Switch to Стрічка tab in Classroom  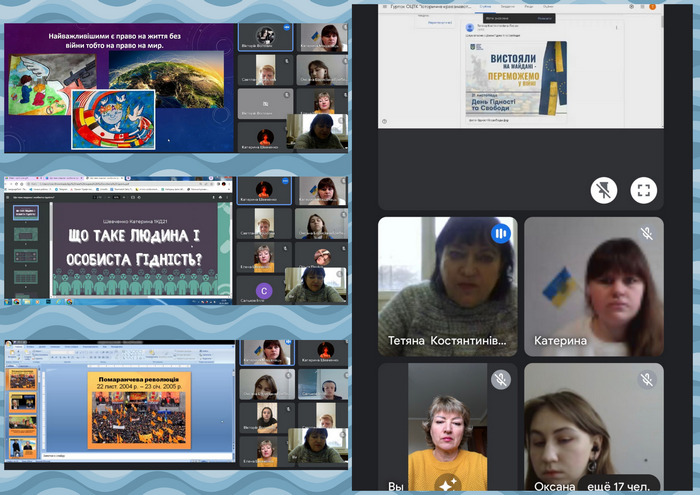click(x=485, y=7)
